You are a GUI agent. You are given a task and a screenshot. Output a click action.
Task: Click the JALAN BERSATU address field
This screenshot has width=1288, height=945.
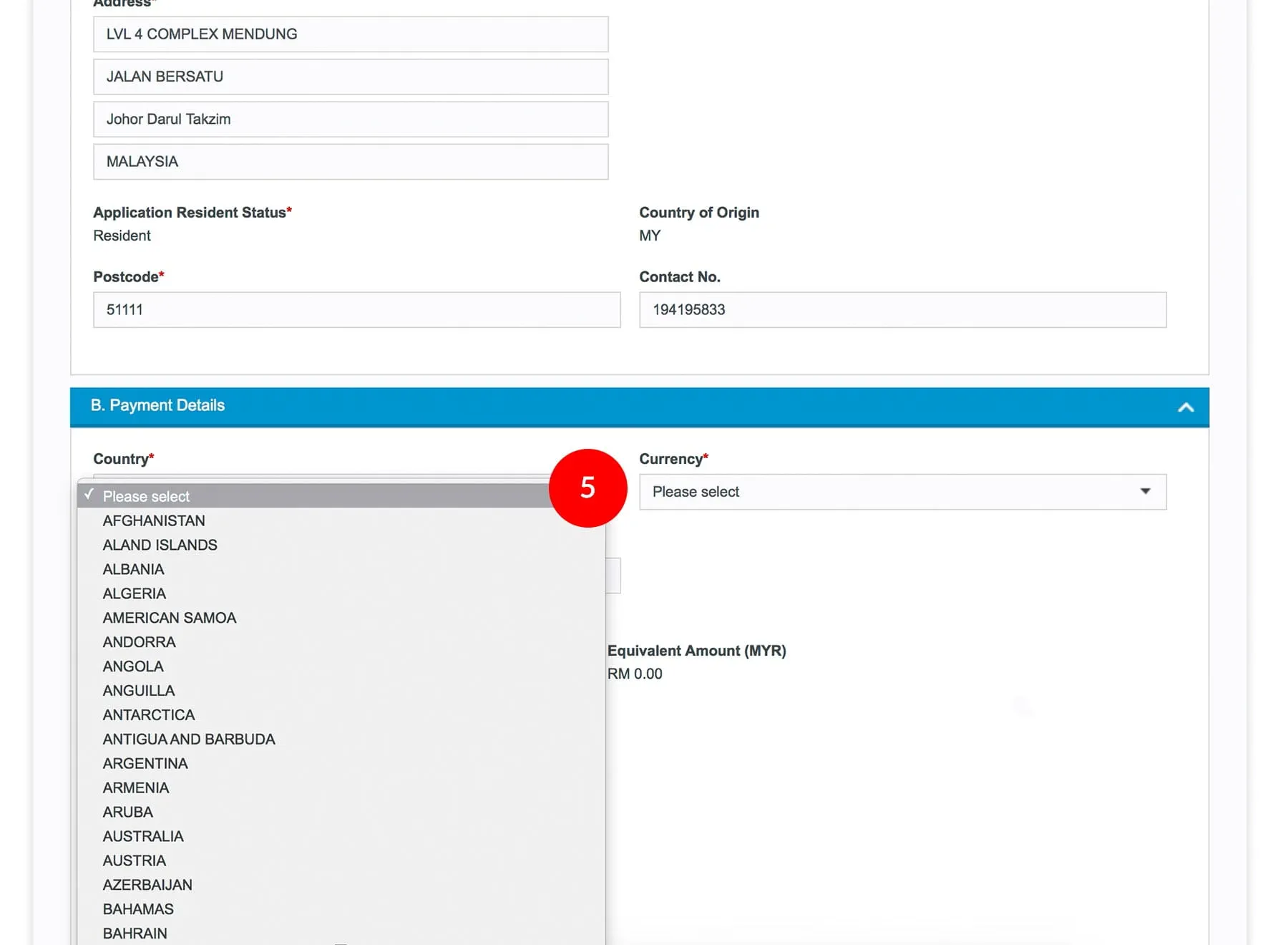(351, 77)
